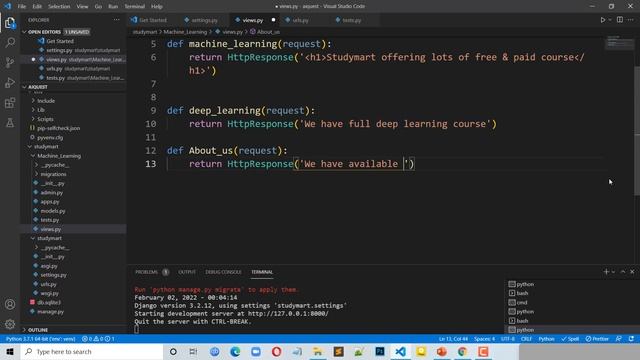
Task: Close the terminal panel
Action: [x=632, y=272]
